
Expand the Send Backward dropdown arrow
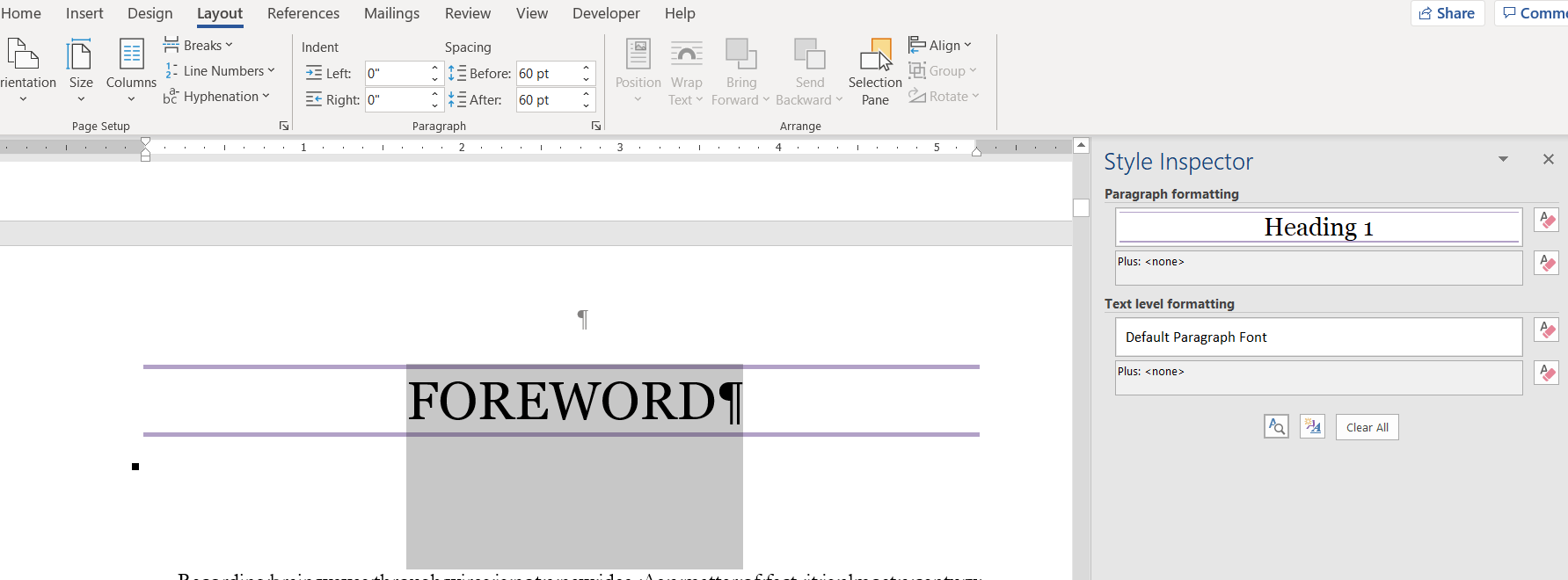(839, 99)
